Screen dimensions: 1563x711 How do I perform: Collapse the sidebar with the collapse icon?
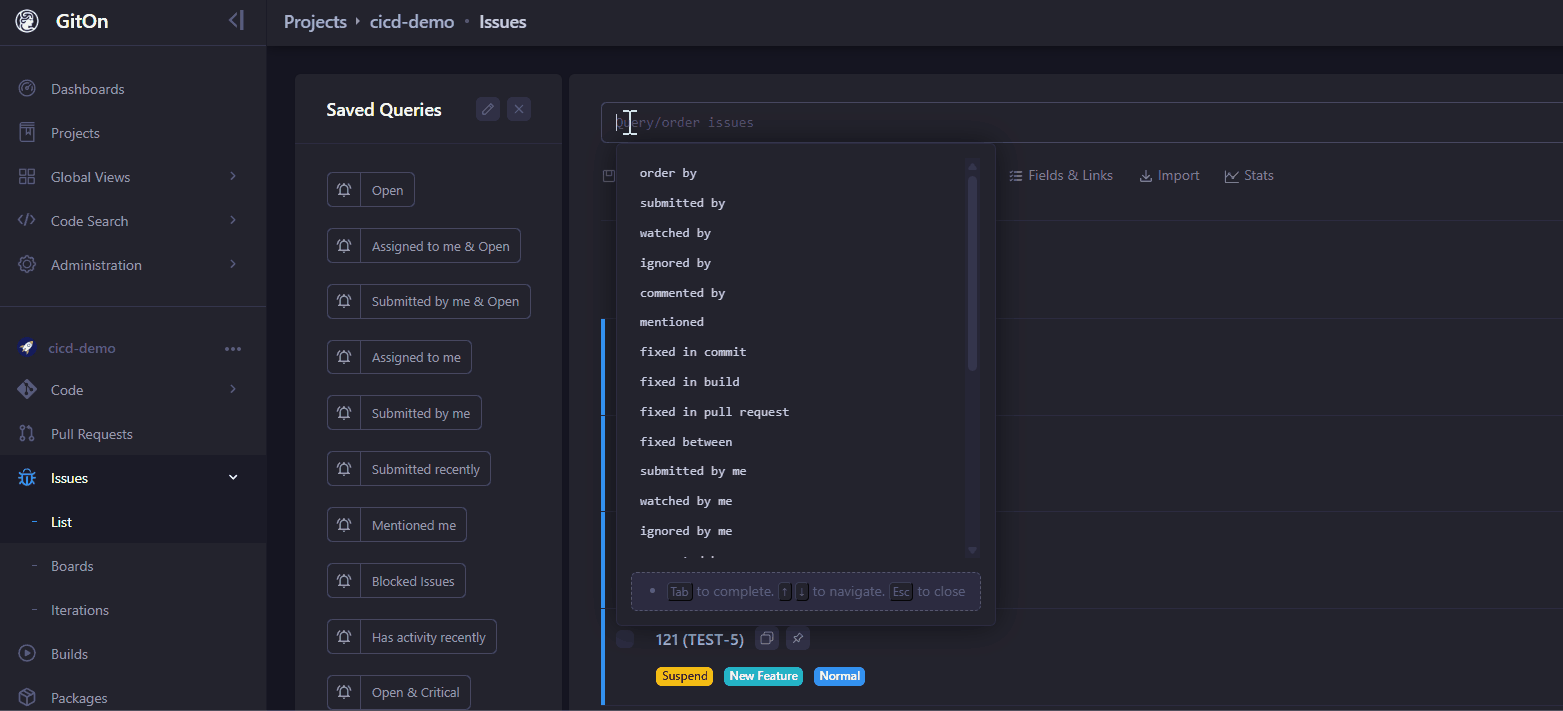point(236,20)
